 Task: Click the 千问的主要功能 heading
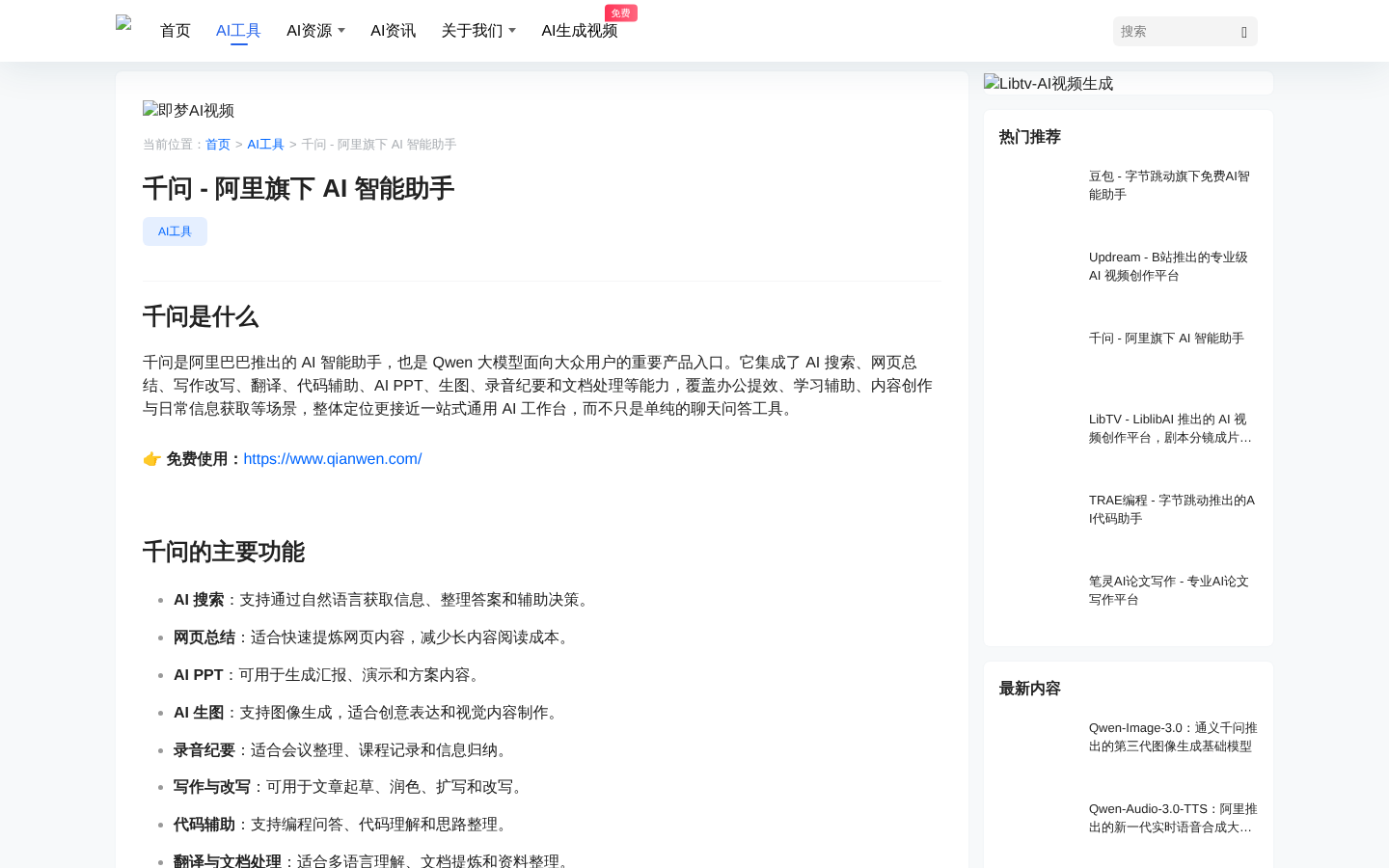[224, 552]
